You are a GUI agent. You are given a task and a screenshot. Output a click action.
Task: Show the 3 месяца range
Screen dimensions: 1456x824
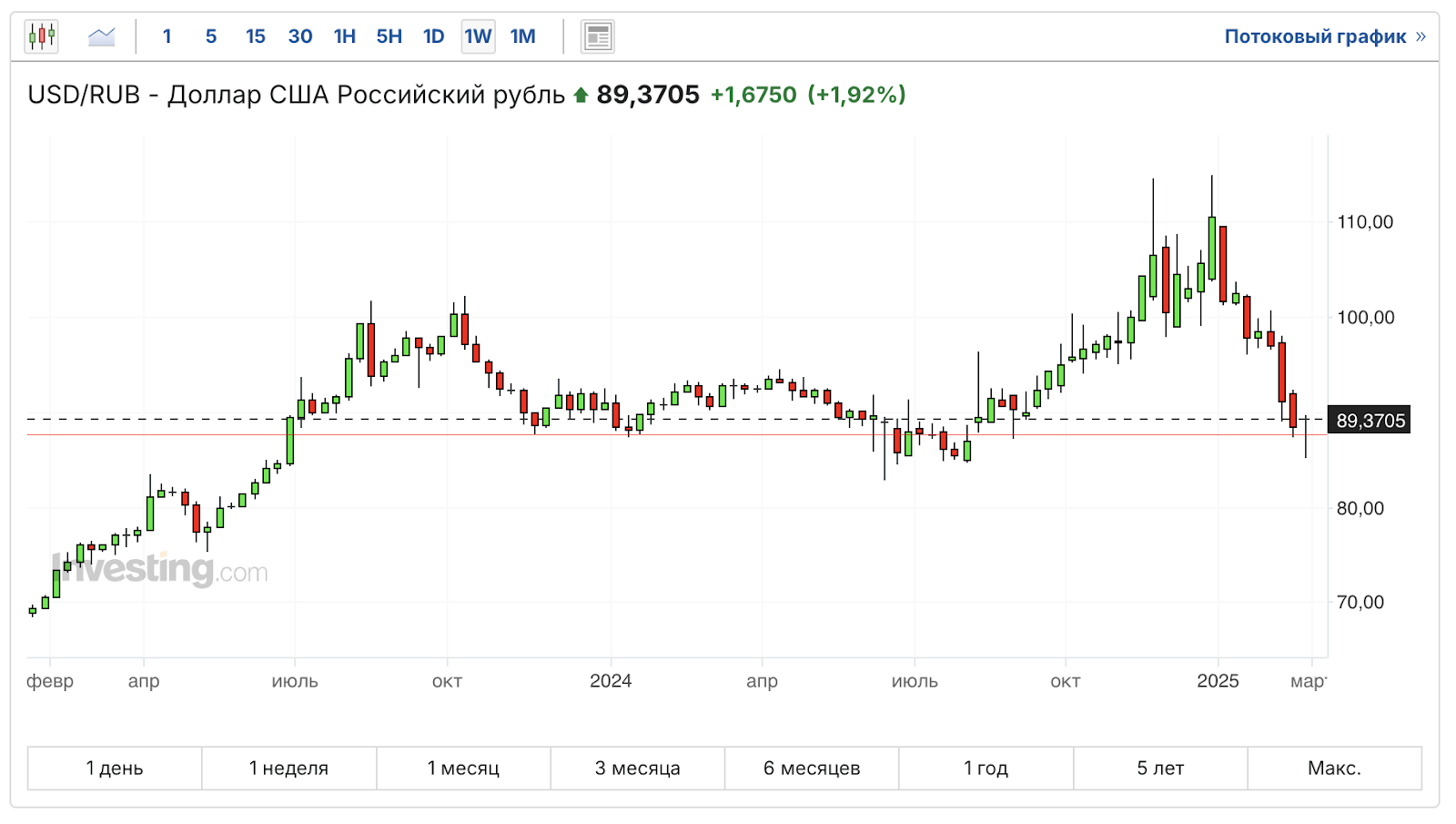[x=638, y=768]
